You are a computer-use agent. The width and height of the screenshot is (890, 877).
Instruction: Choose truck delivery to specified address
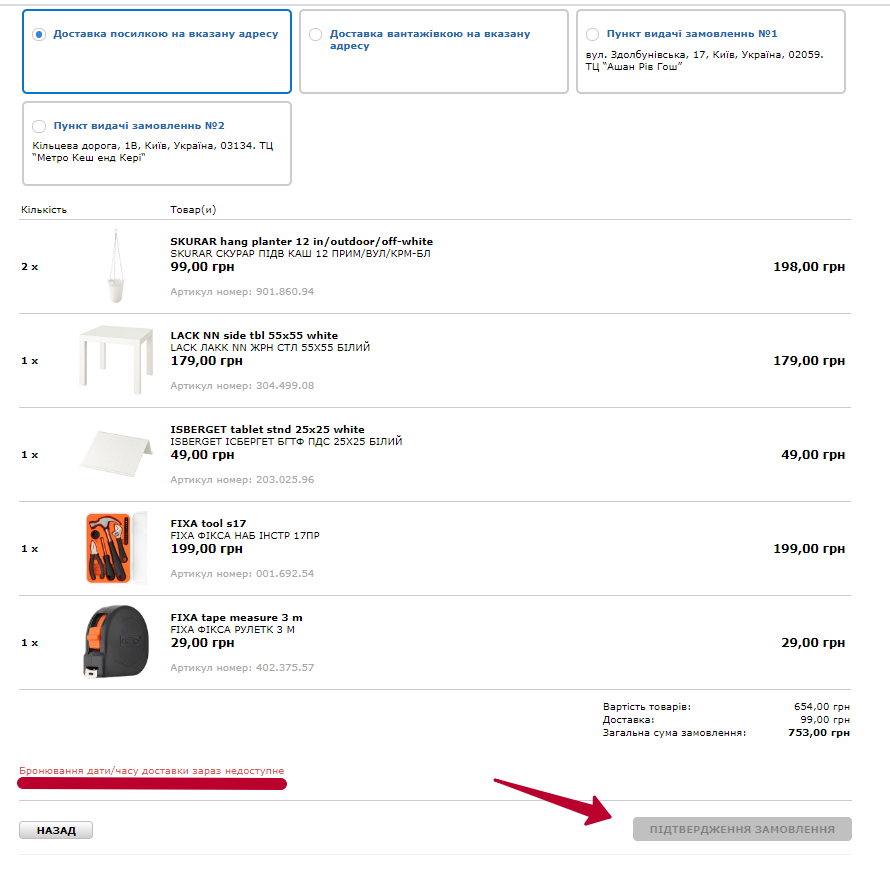tap(316, 34)
